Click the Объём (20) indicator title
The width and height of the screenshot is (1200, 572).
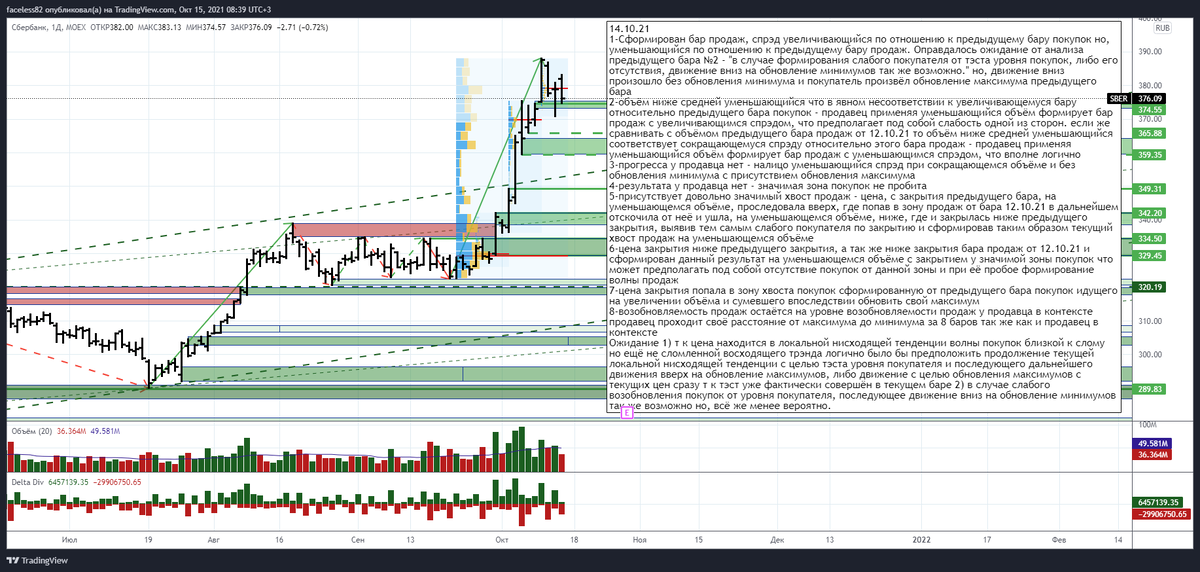coord(32,431)
